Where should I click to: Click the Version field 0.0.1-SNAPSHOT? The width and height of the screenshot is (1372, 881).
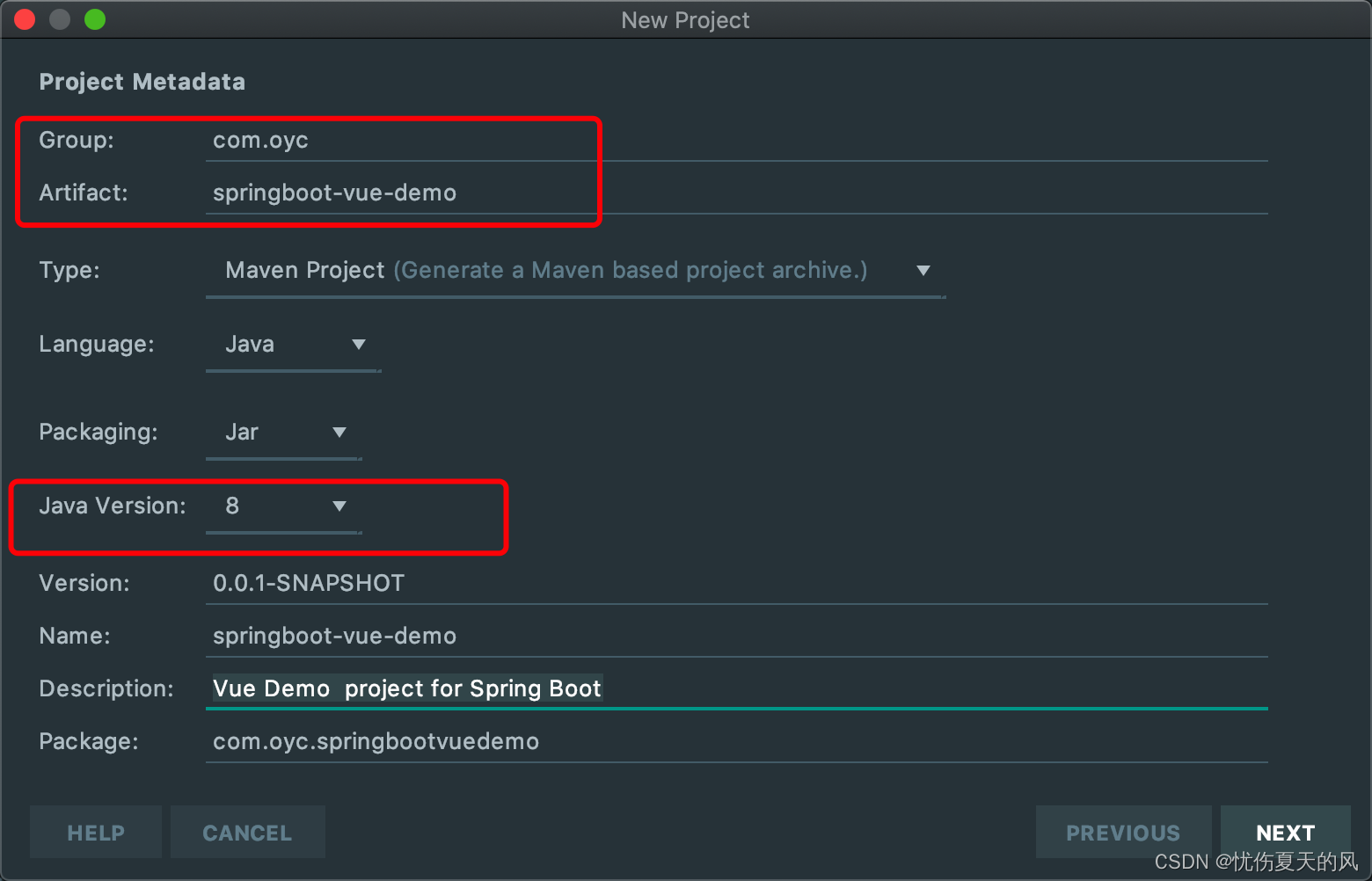736,584
